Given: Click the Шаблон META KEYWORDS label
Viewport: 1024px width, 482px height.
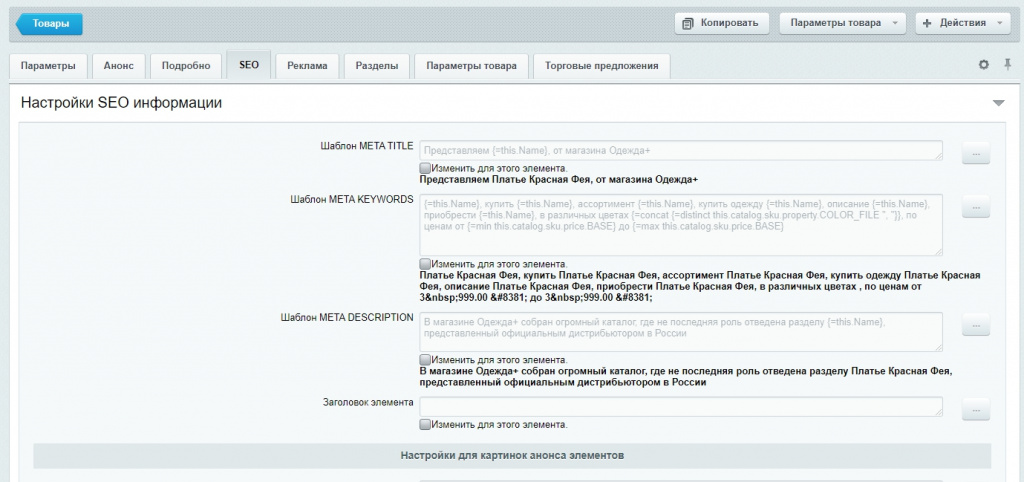Looking at the screenshot, I should 351,199.
